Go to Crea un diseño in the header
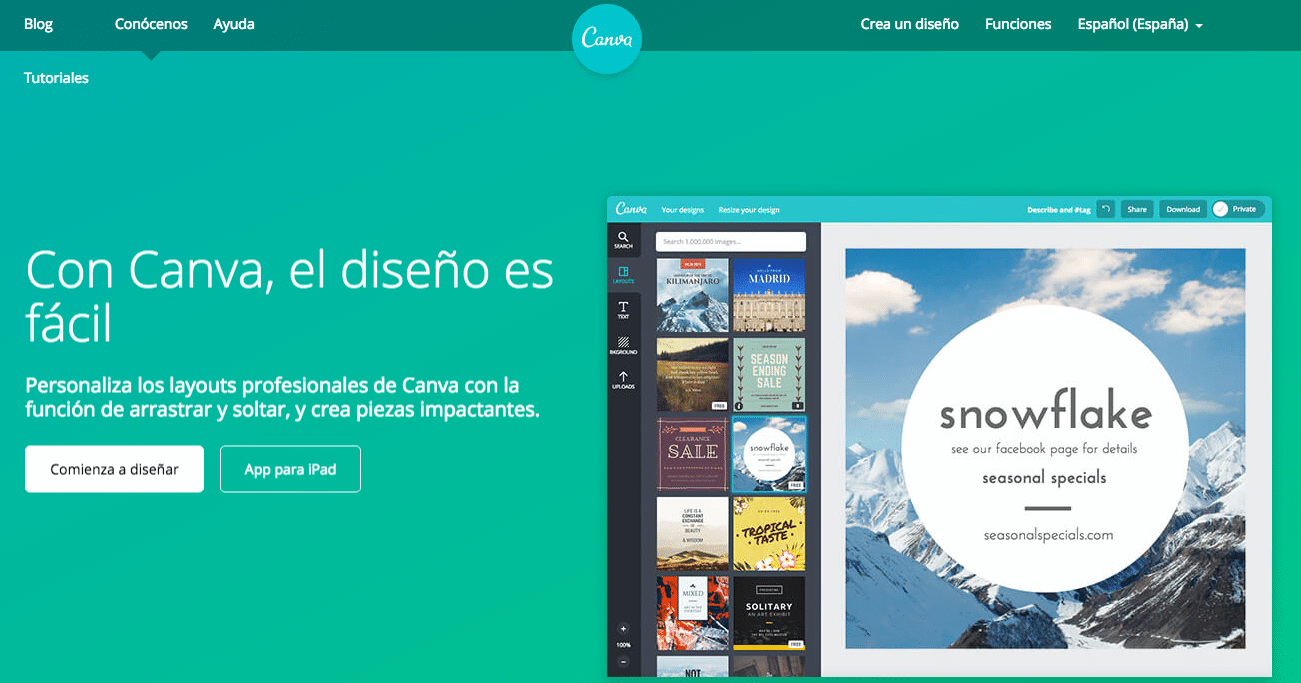Screen dimensions: 1301x683 (909, 24)
